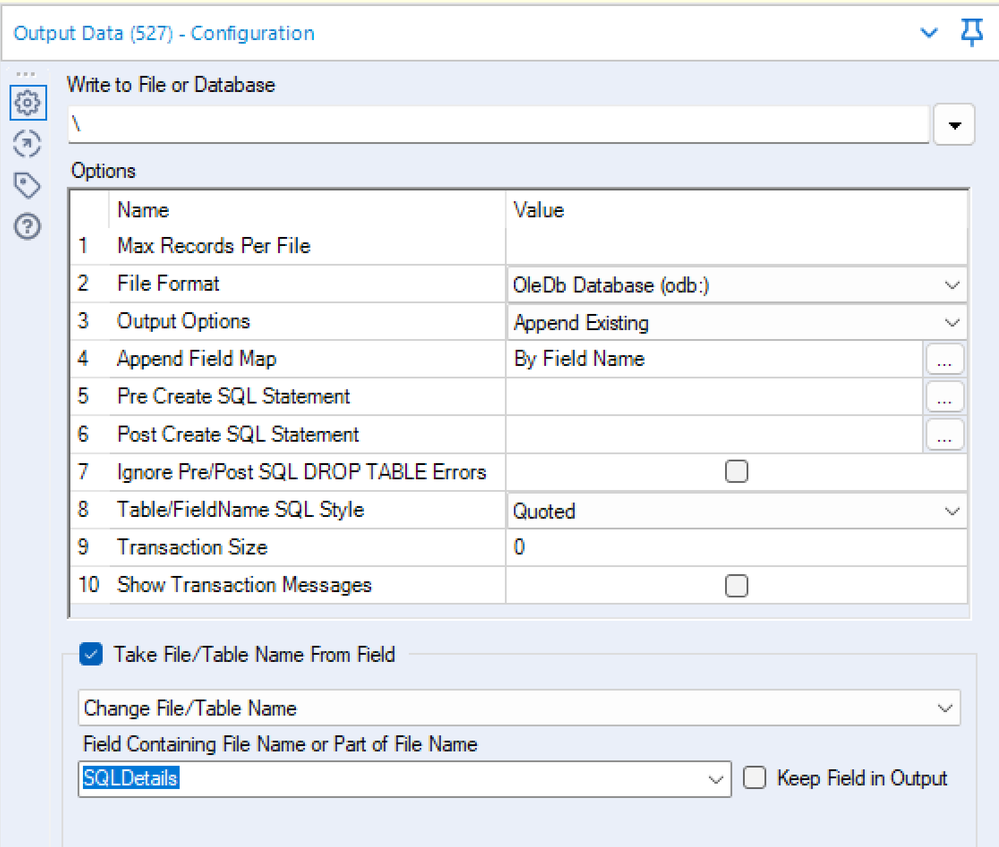Open the Post Create SQL Statement ellipsis button
999x847 pixels.
tap(944, 435)
